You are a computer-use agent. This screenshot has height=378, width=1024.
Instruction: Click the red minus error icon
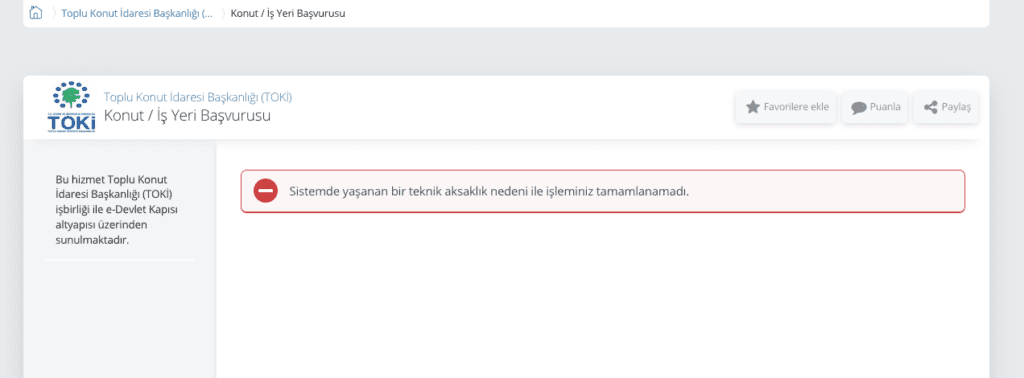pyautogui.click(x=266, y=191)
